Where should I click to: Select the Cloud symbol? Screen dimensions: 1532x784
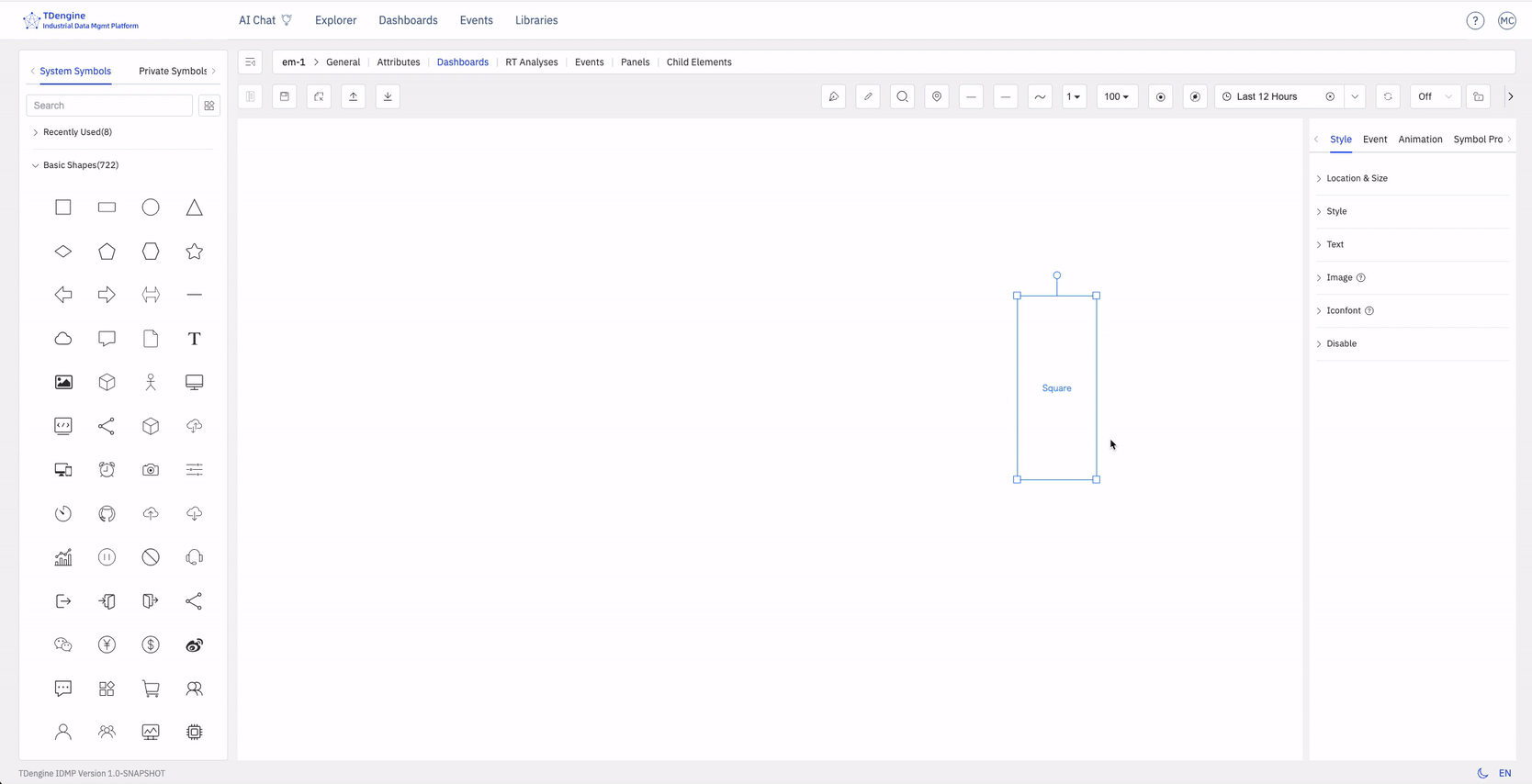[63, 339]
